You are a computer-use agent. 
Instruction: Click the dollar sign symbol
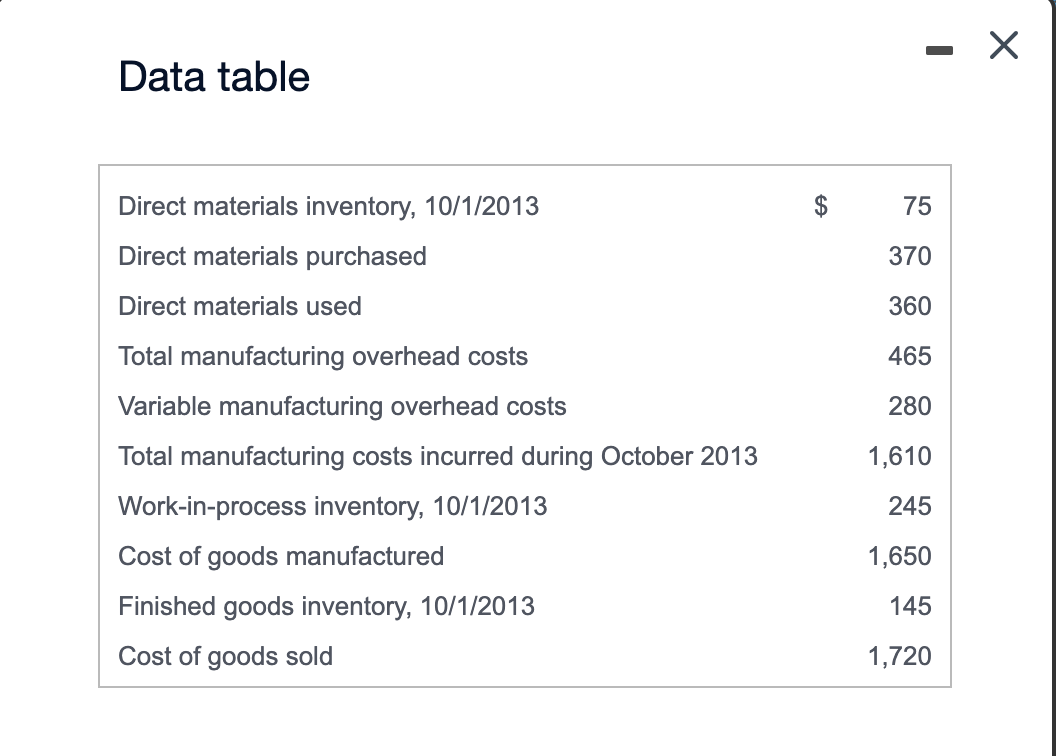[x=819, y=206]
